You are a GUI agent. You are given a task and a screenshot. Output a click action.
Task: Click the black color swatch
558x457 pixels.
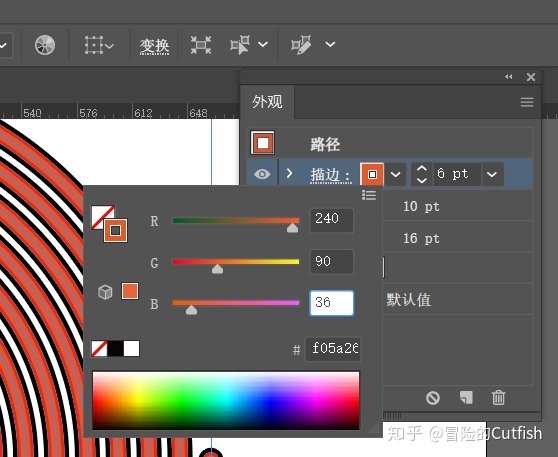pos(116,348)
